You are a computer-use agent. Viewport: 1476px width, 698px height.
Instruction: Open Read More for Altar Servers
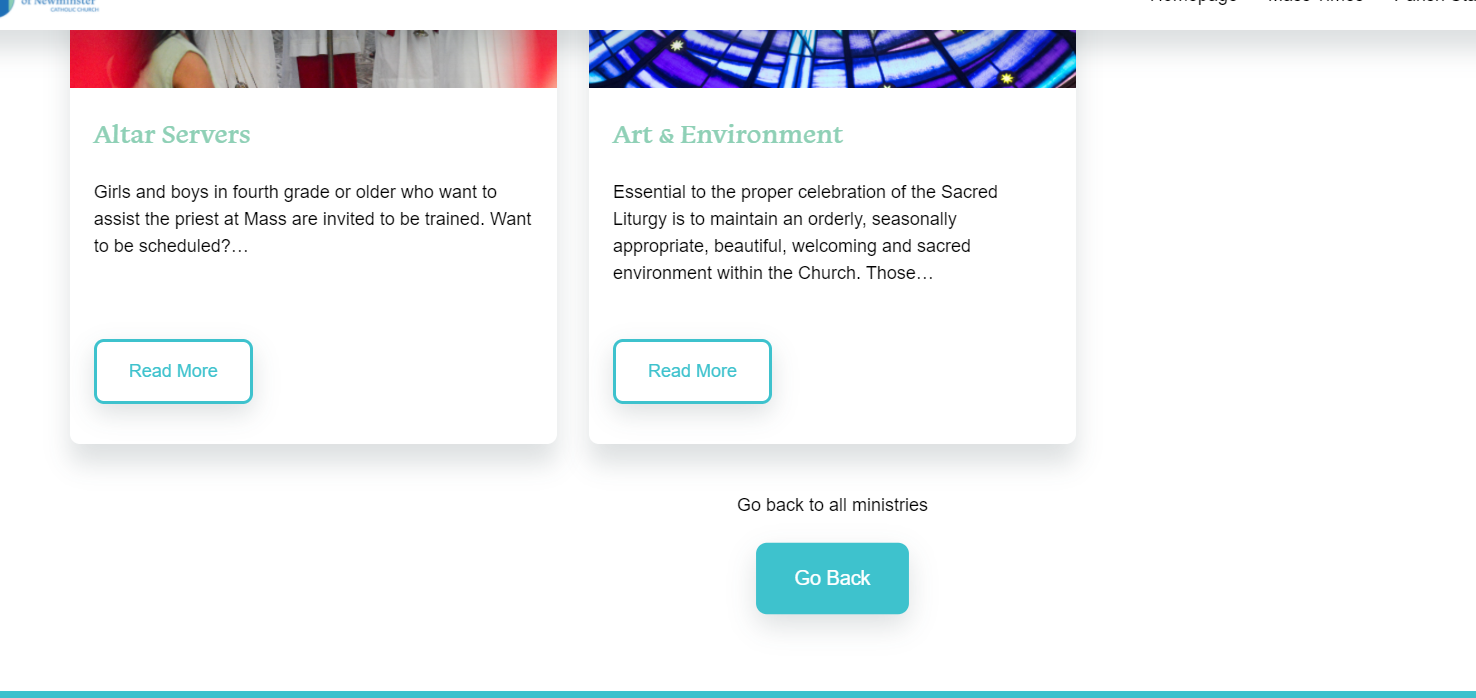click(173, 371)
